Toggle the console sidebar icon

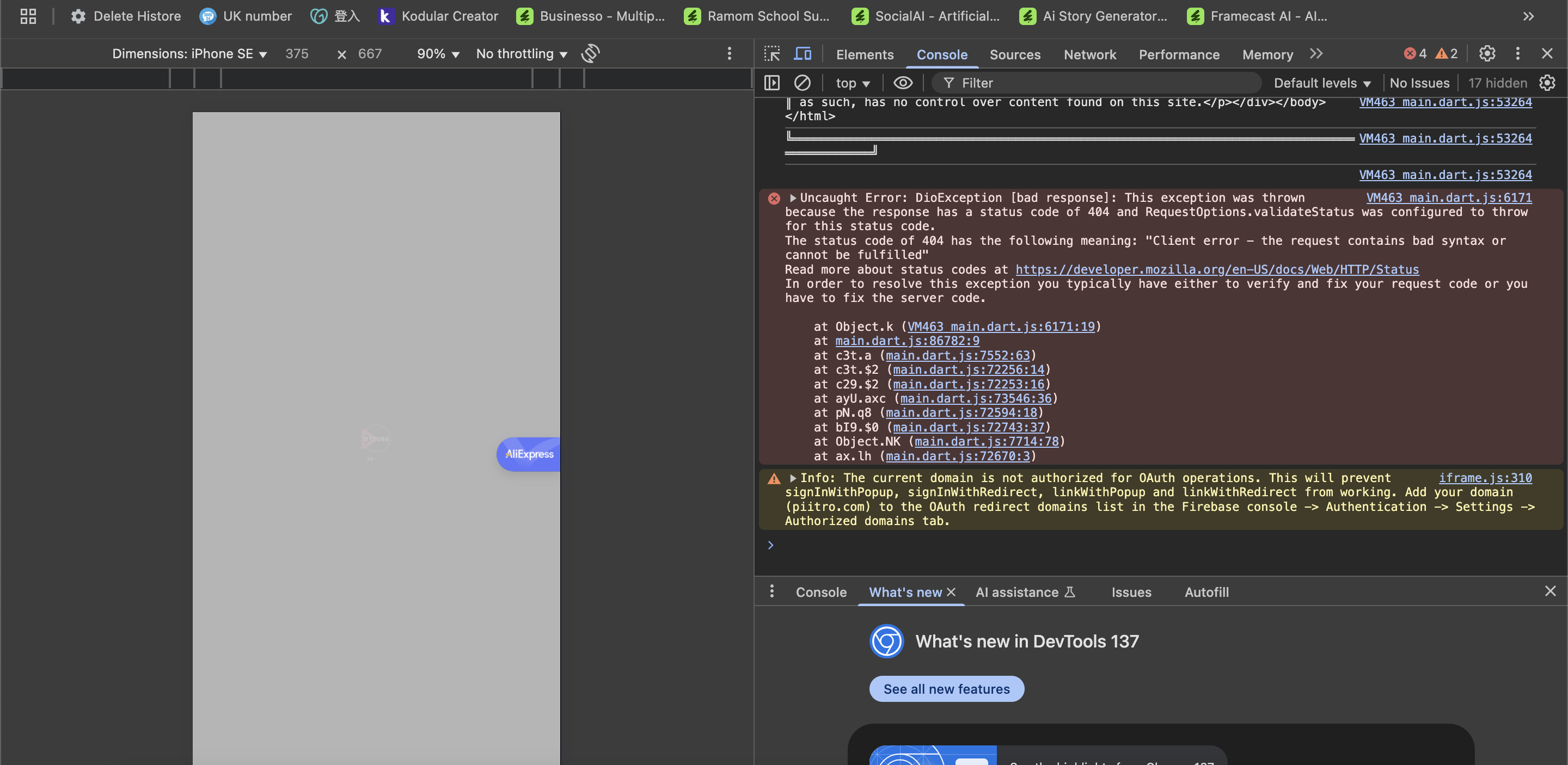(772, 83)
